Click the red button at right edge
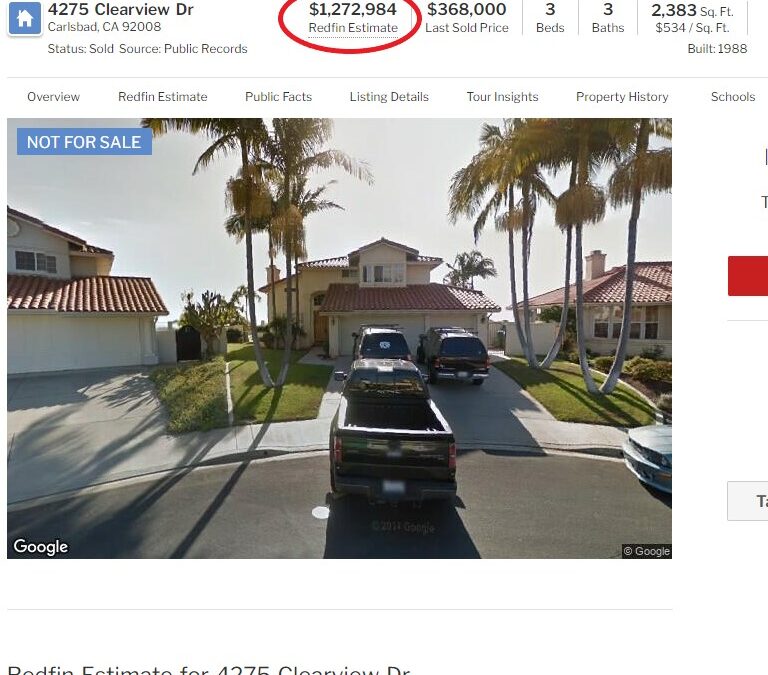 tap(748, 276)
